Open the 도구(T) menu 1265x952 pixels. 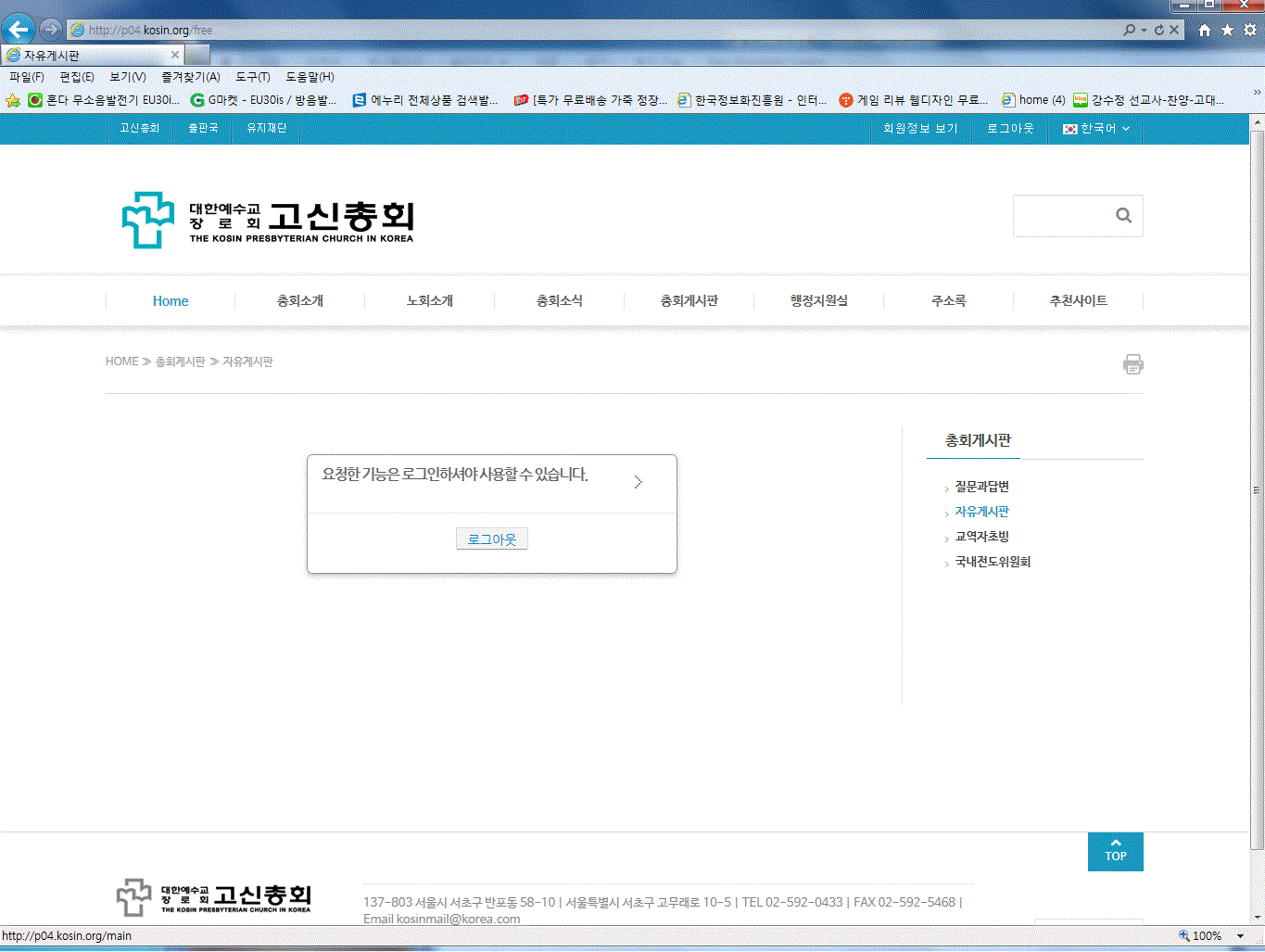[x=252, y=77]
